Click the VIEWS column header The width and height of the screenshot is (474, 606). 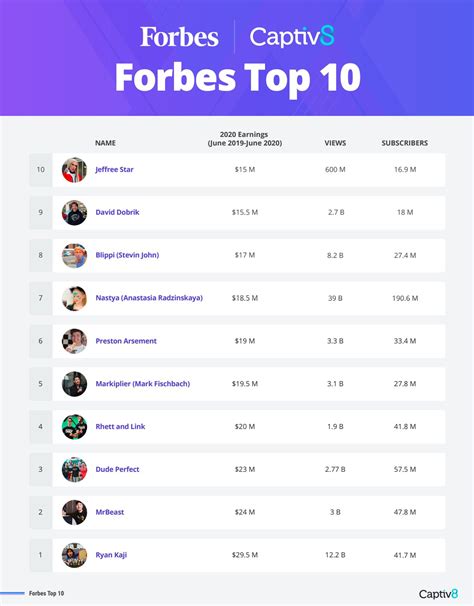[x=335, y=143]
